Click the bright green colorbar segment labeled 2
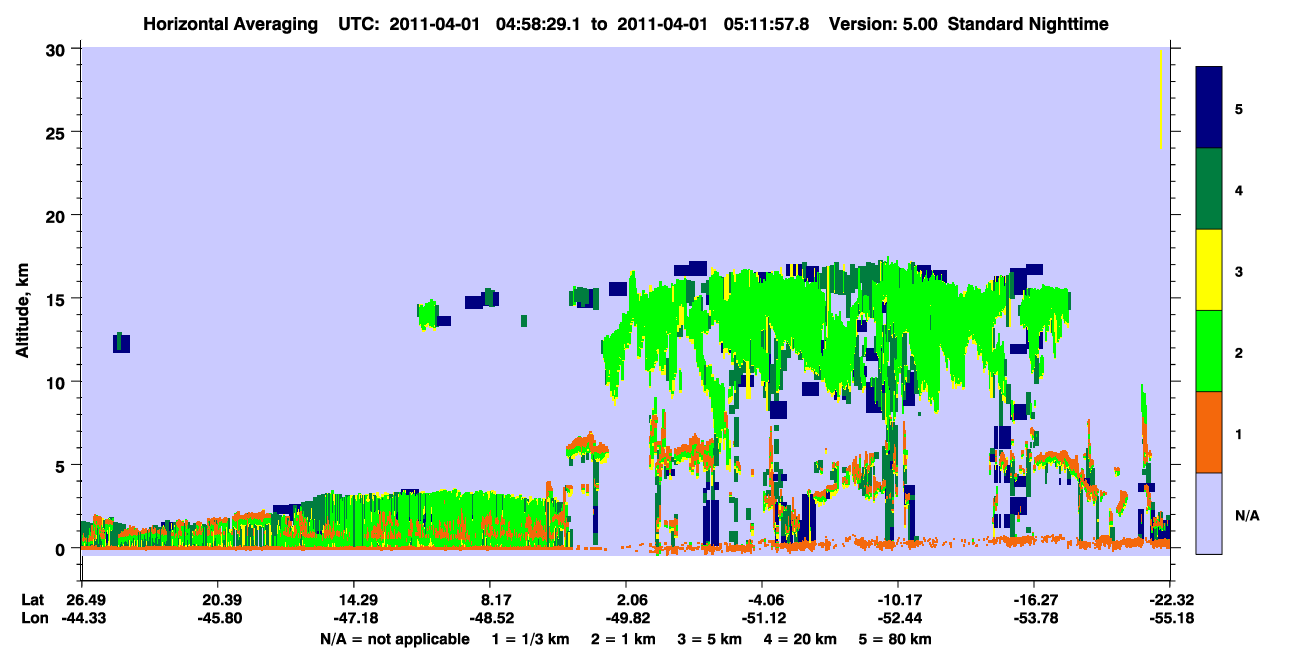1300x667 pixels. [x=1209, y=351]
